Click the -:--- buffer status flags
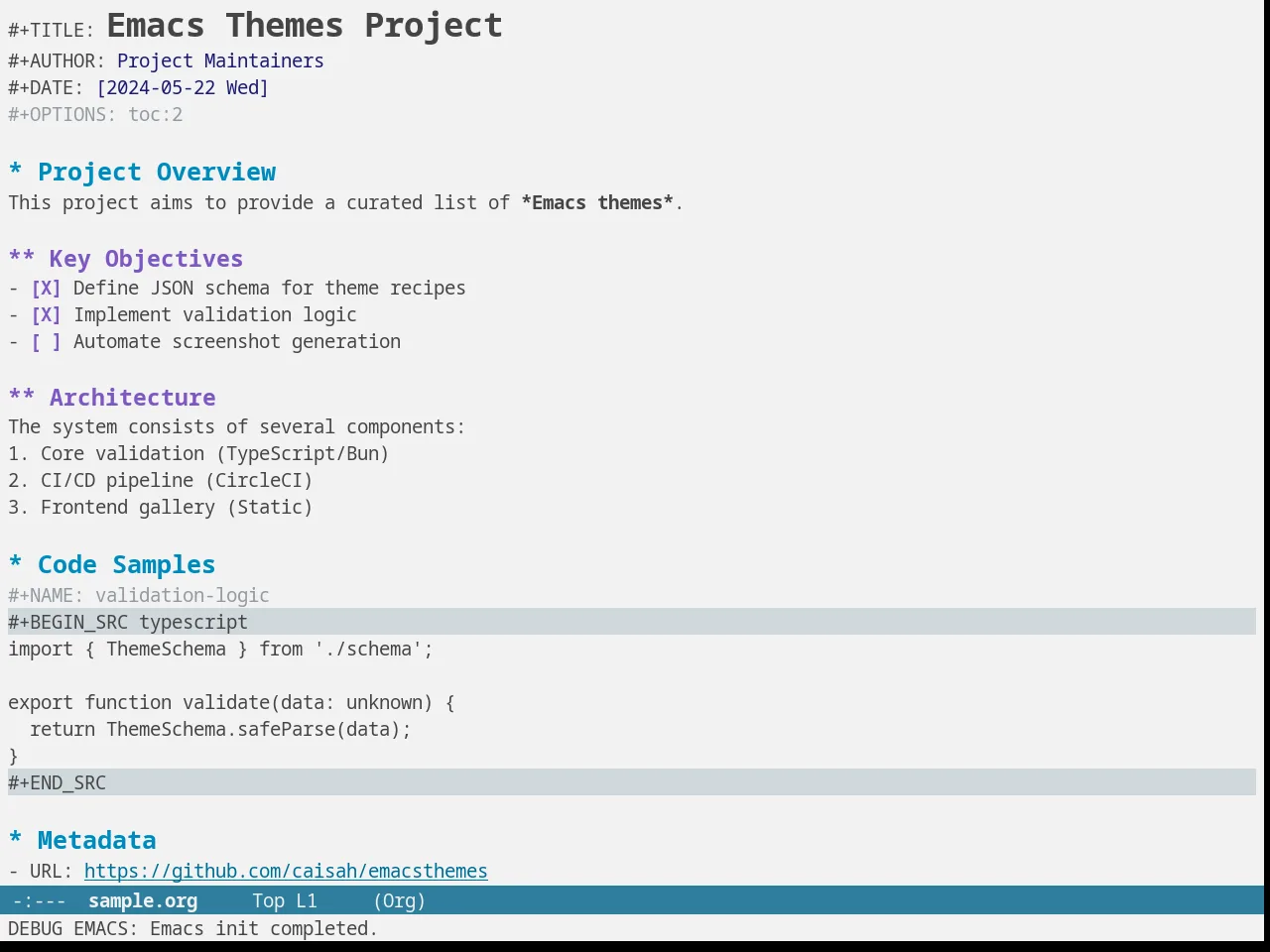 (40, 900)
